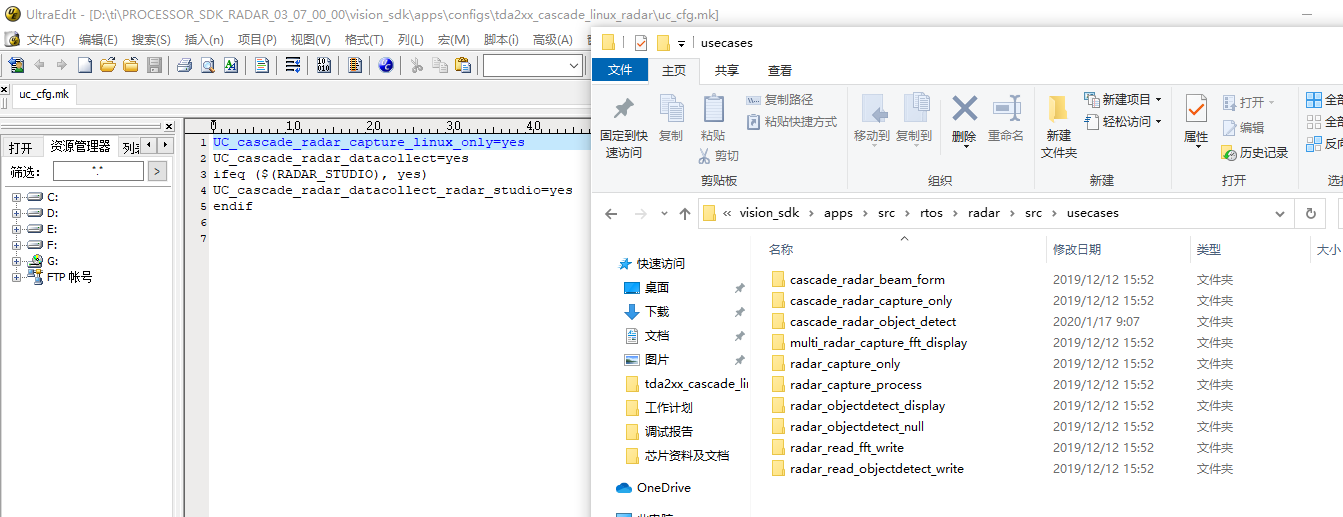Click the Cut scissors icon in UltraEdit toolbar
Screen dimensions: 1343x517
tap(416, 65)
